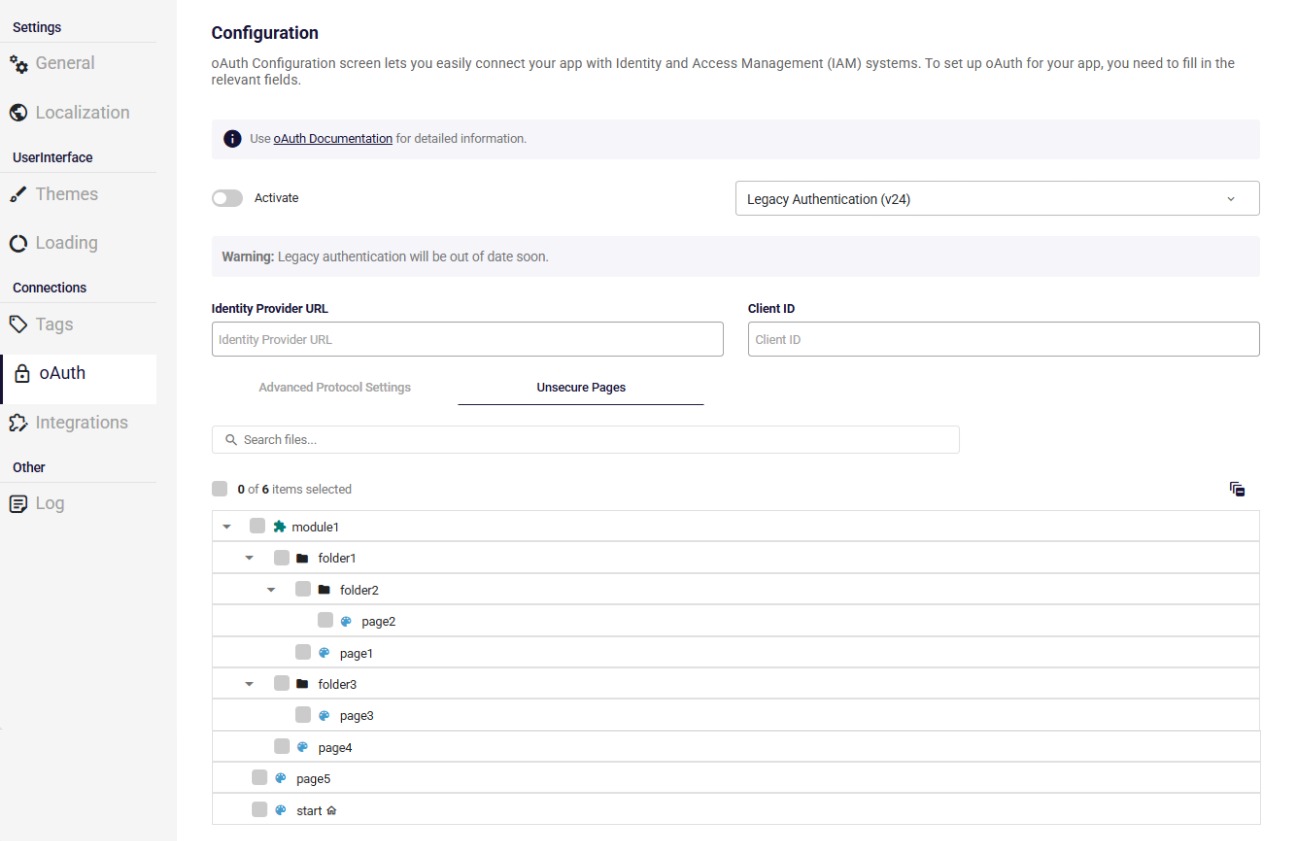Open the Legacy Authentication (v24) dropdown
This screenshot has height=841, width=1297.
[x=996, y=199]
